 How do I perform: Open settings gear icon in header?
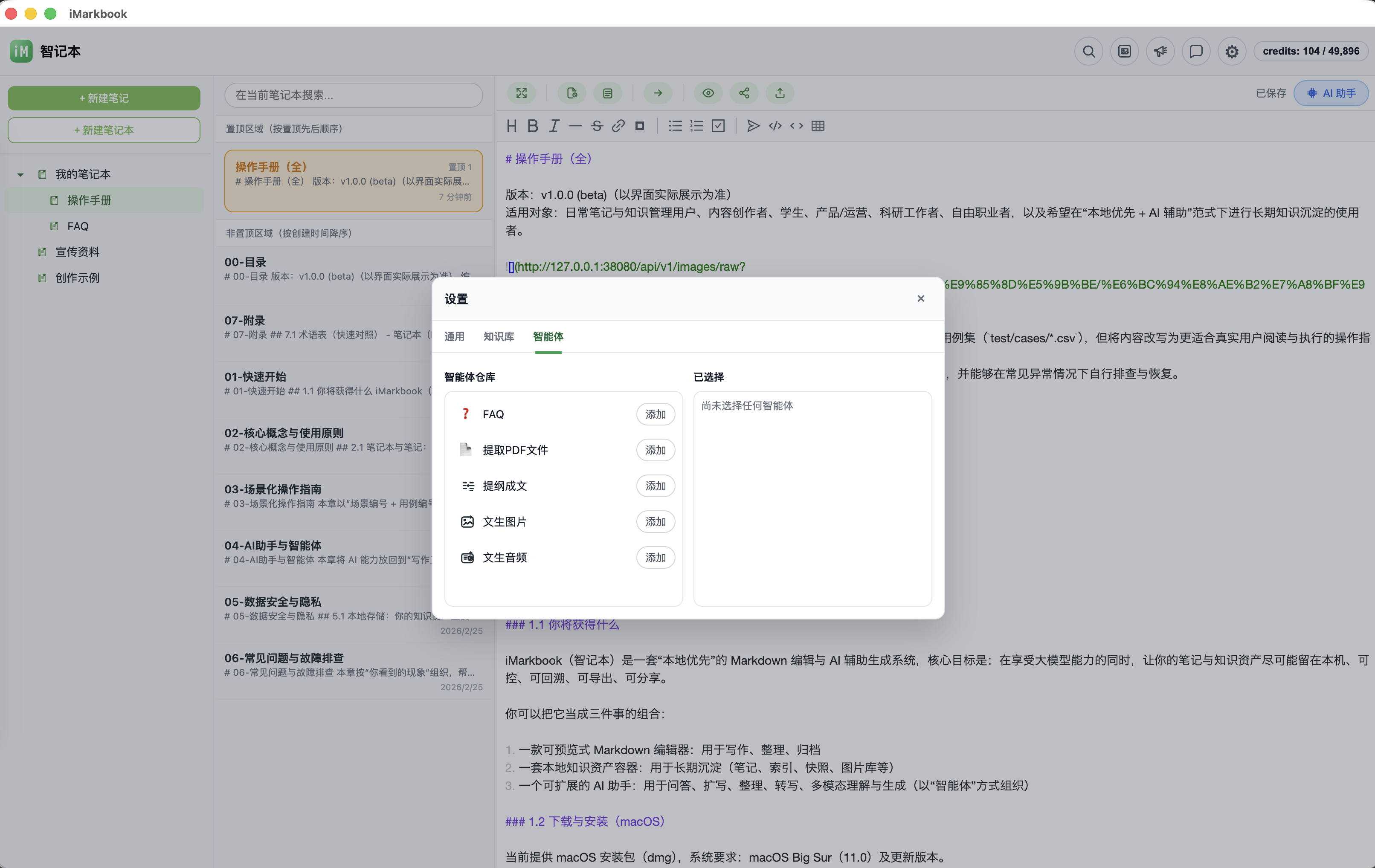[x=1232, y=51]
